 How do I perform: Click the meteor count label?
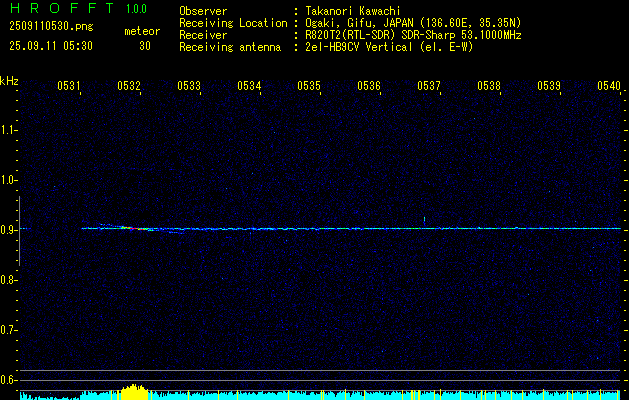(142, 31)
